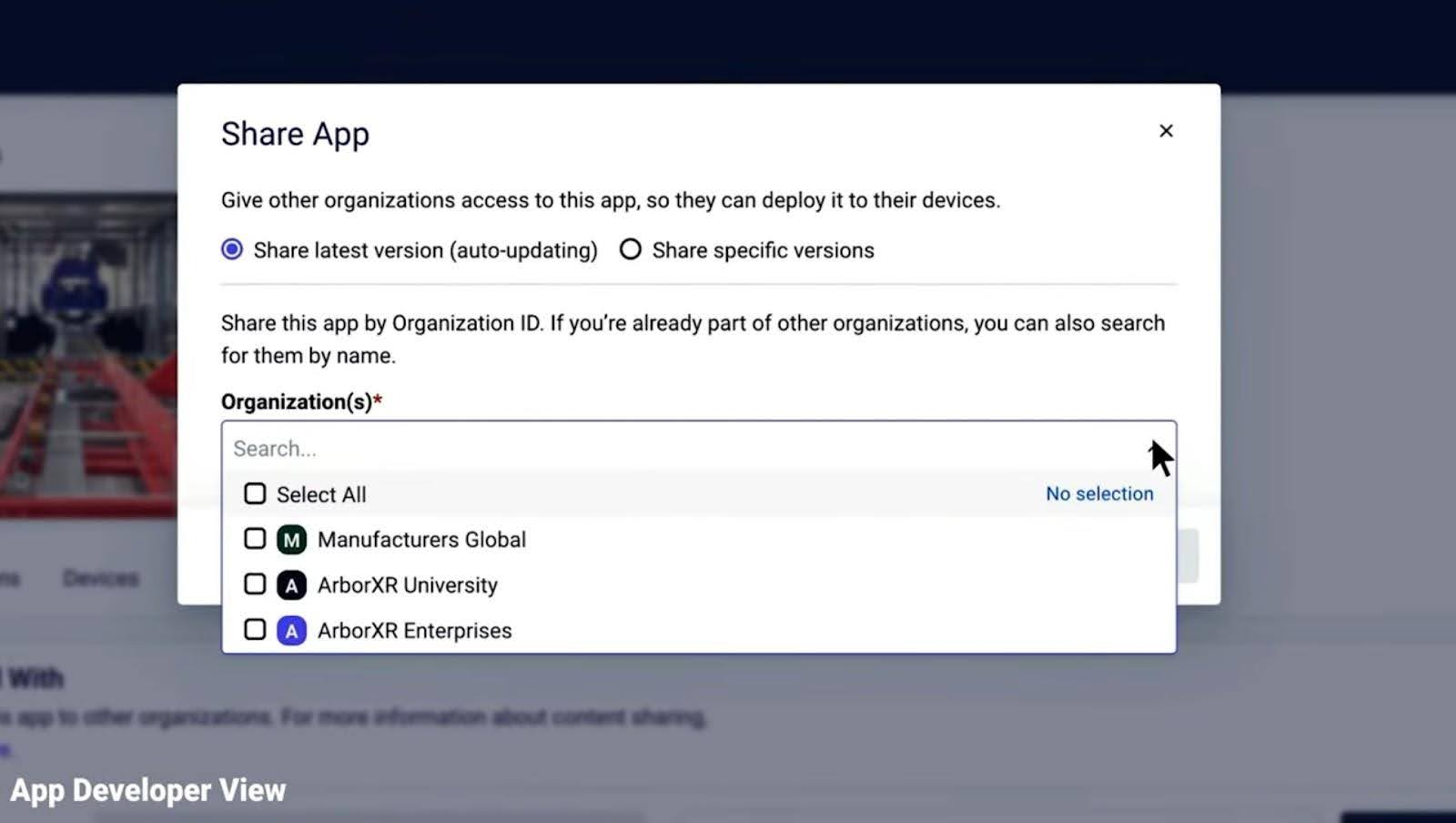Close the Share App dialog
The image size is (1456, 823).
(1166, 131)
